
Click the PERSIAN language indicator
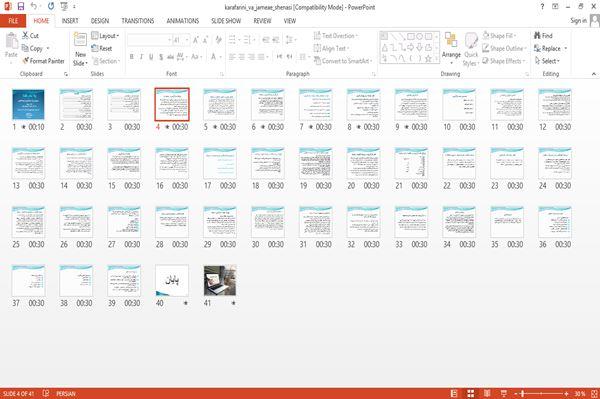[x=66, y=393]
